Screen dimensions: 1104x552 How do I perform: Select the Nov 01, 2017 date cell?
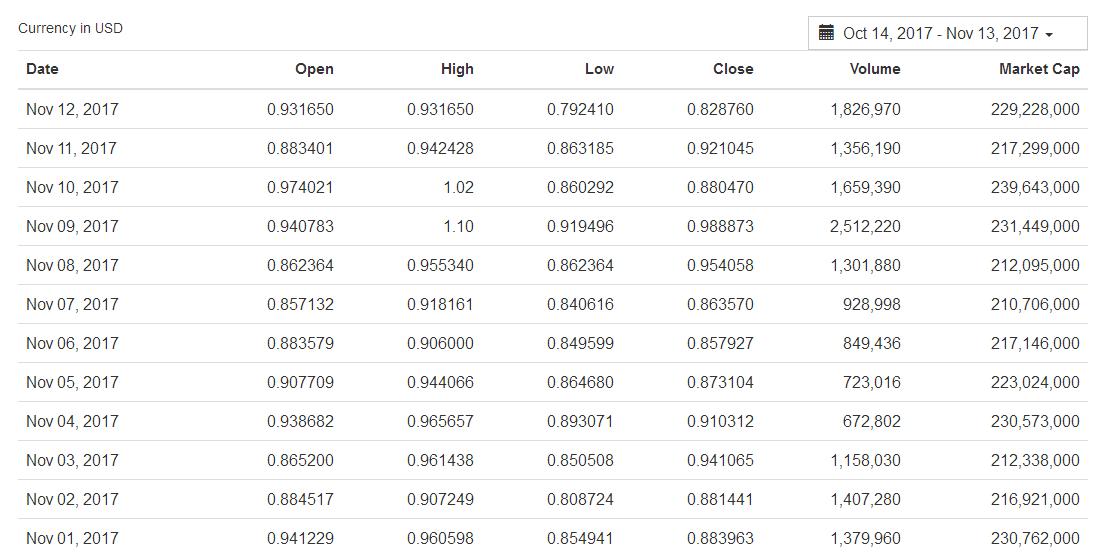[72, 538]
